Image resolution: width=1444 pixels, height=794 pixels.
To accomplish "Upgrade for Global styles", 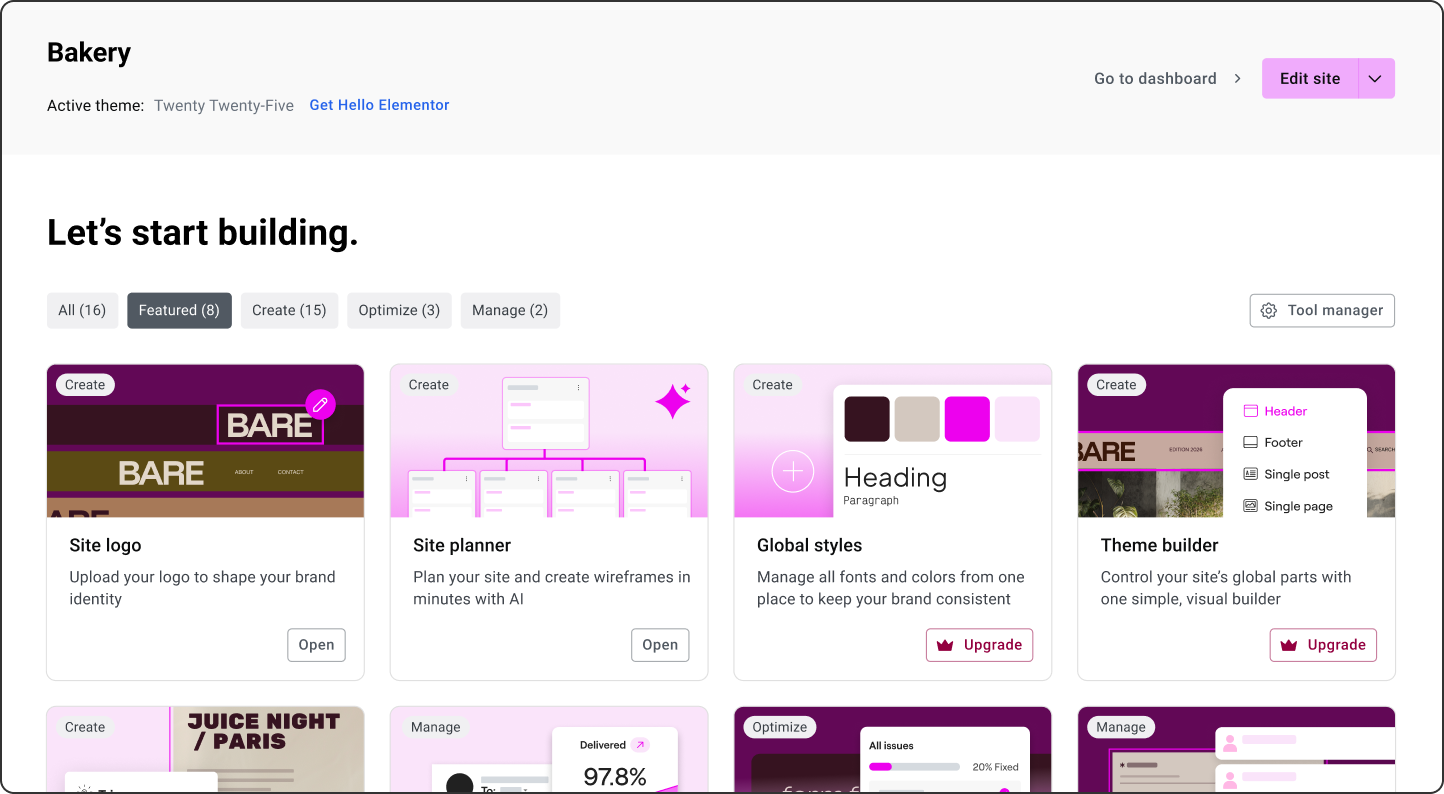I will [979, 645].
